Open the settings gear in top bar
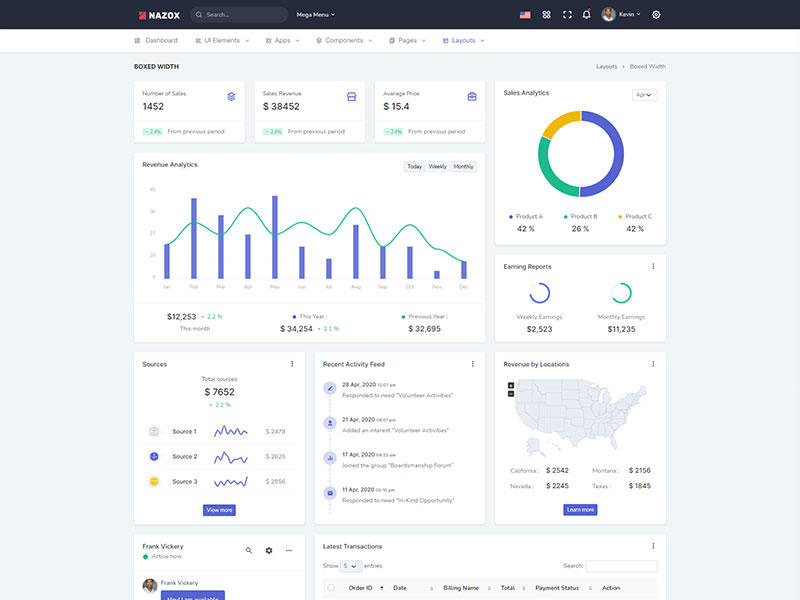 pos(656,15)
